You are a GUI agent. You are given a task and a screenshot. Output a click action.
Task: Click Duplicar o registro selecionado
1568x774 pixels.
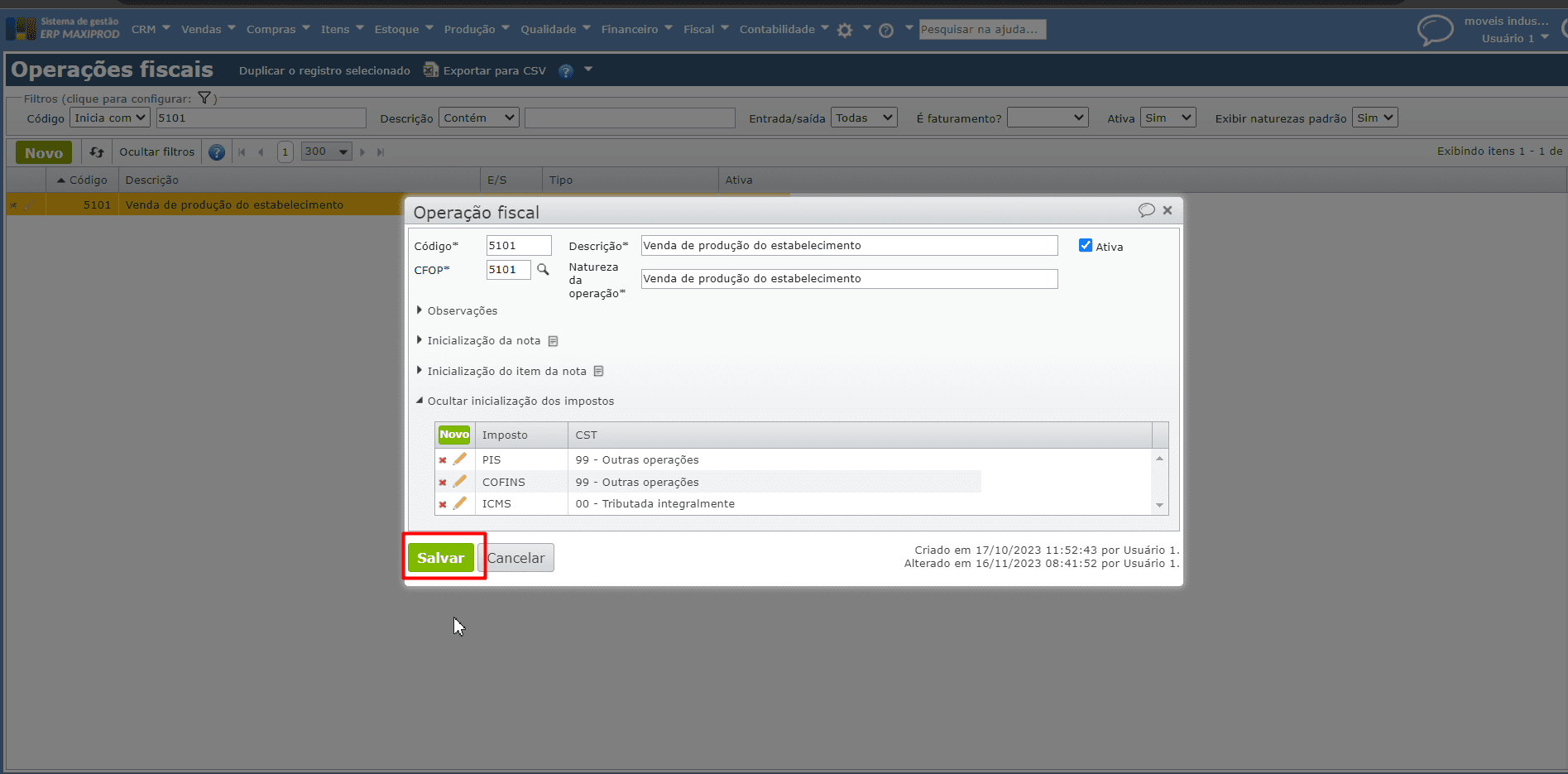tap(324, 71)
